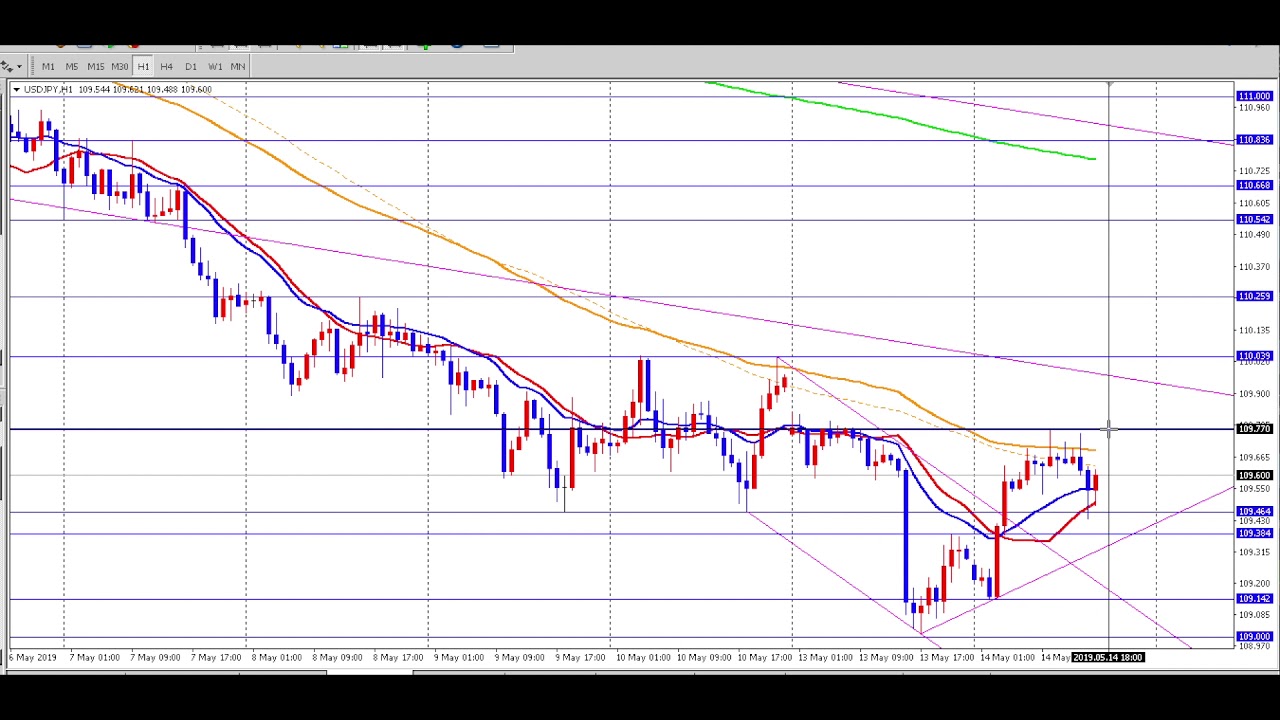Image resolution: width=1280 pixels, height=720 pixels.
Task: Click the USDJPY,H1 chart title triangle
Action: 16,90
